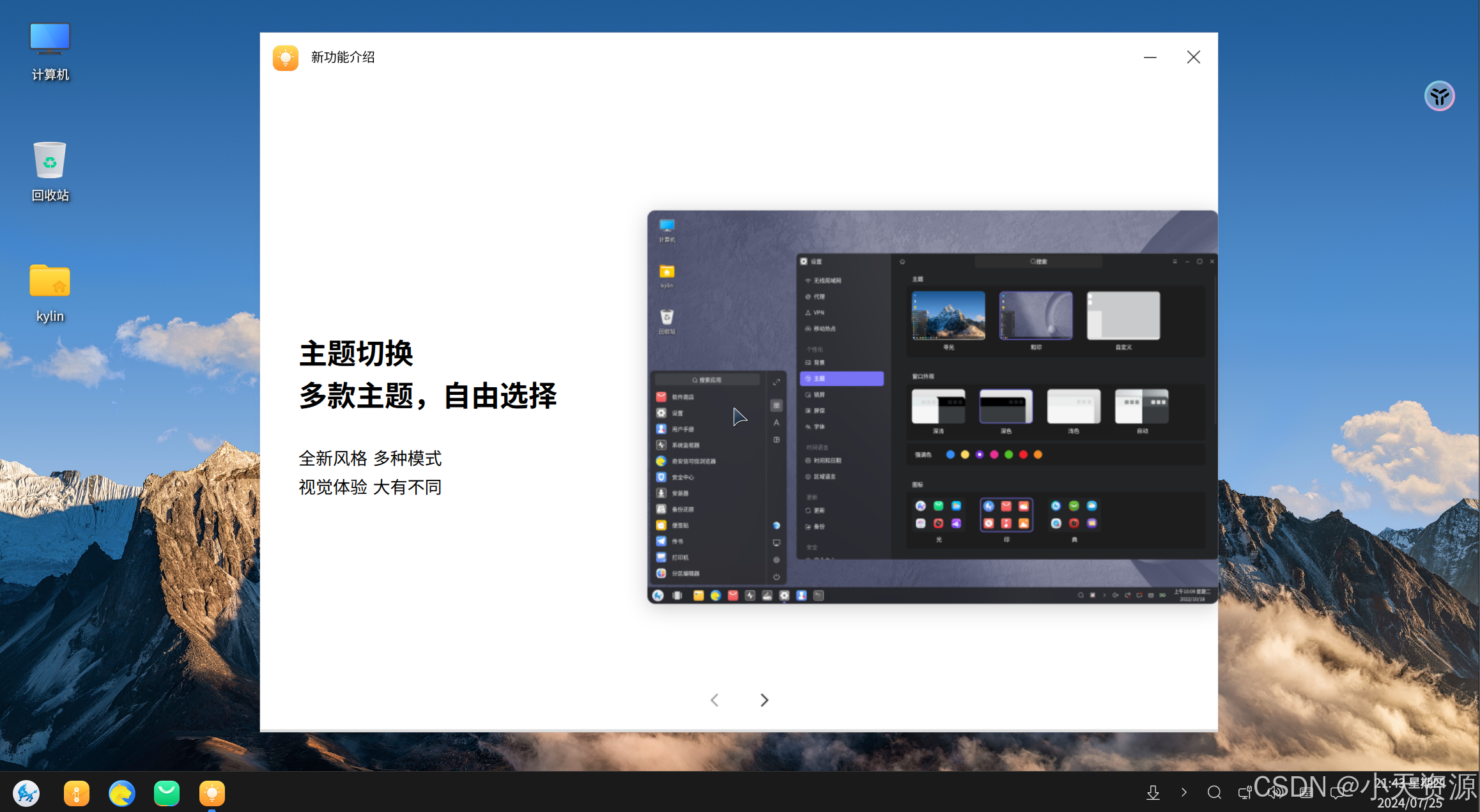Go to the previous feature slide
This screenshot has width=1480, height=812.
pos(714,700)
